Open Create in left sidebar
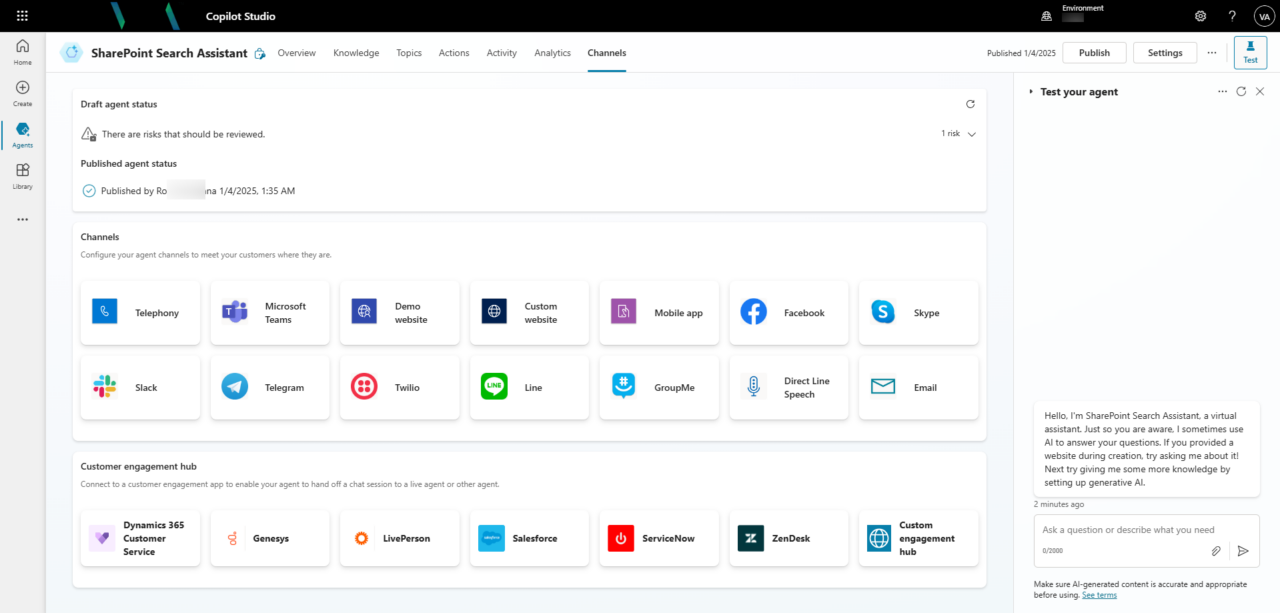1280x613 pixels. [22, 93]
